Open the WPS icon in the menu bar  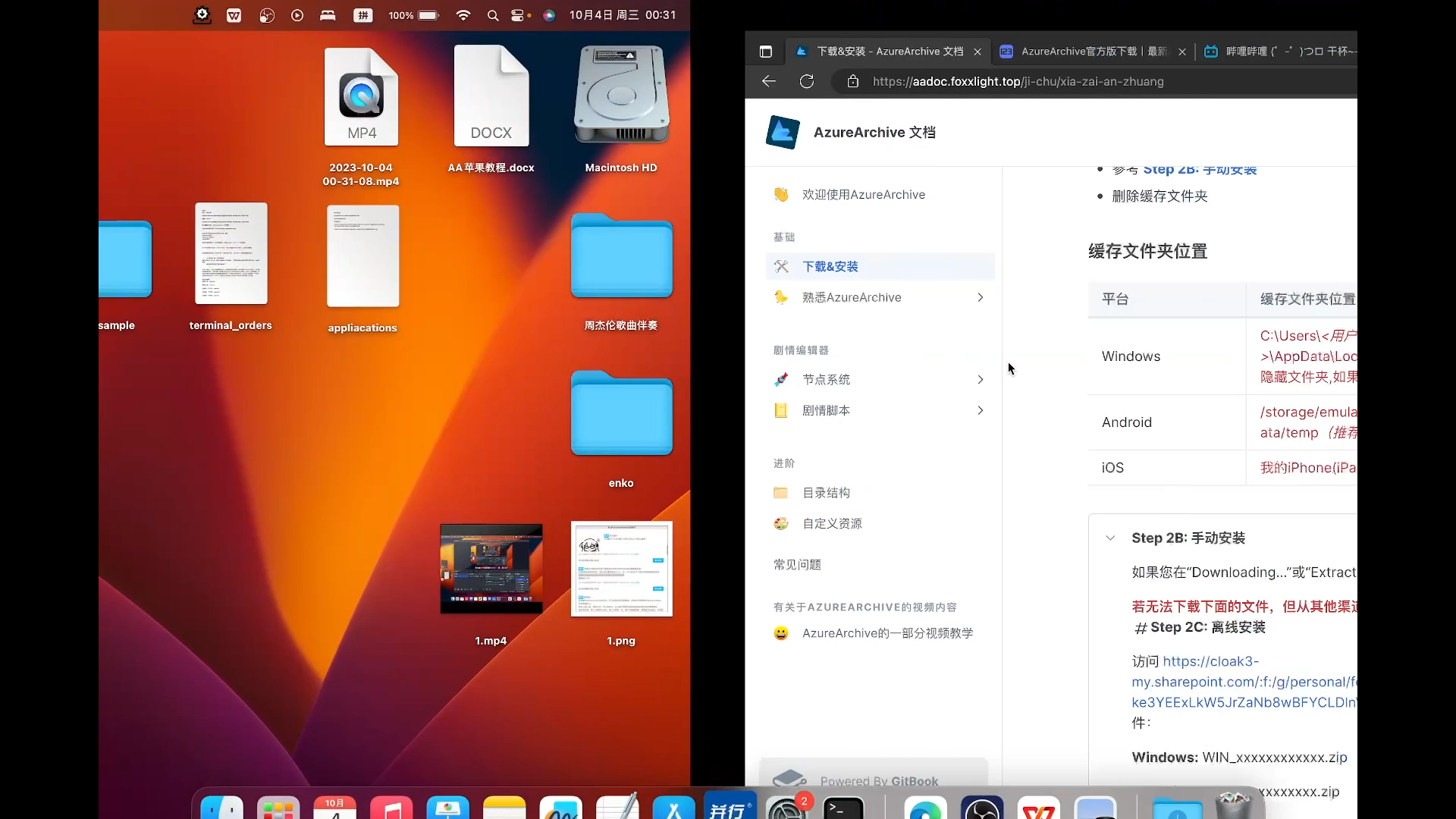tap(234, 15)
